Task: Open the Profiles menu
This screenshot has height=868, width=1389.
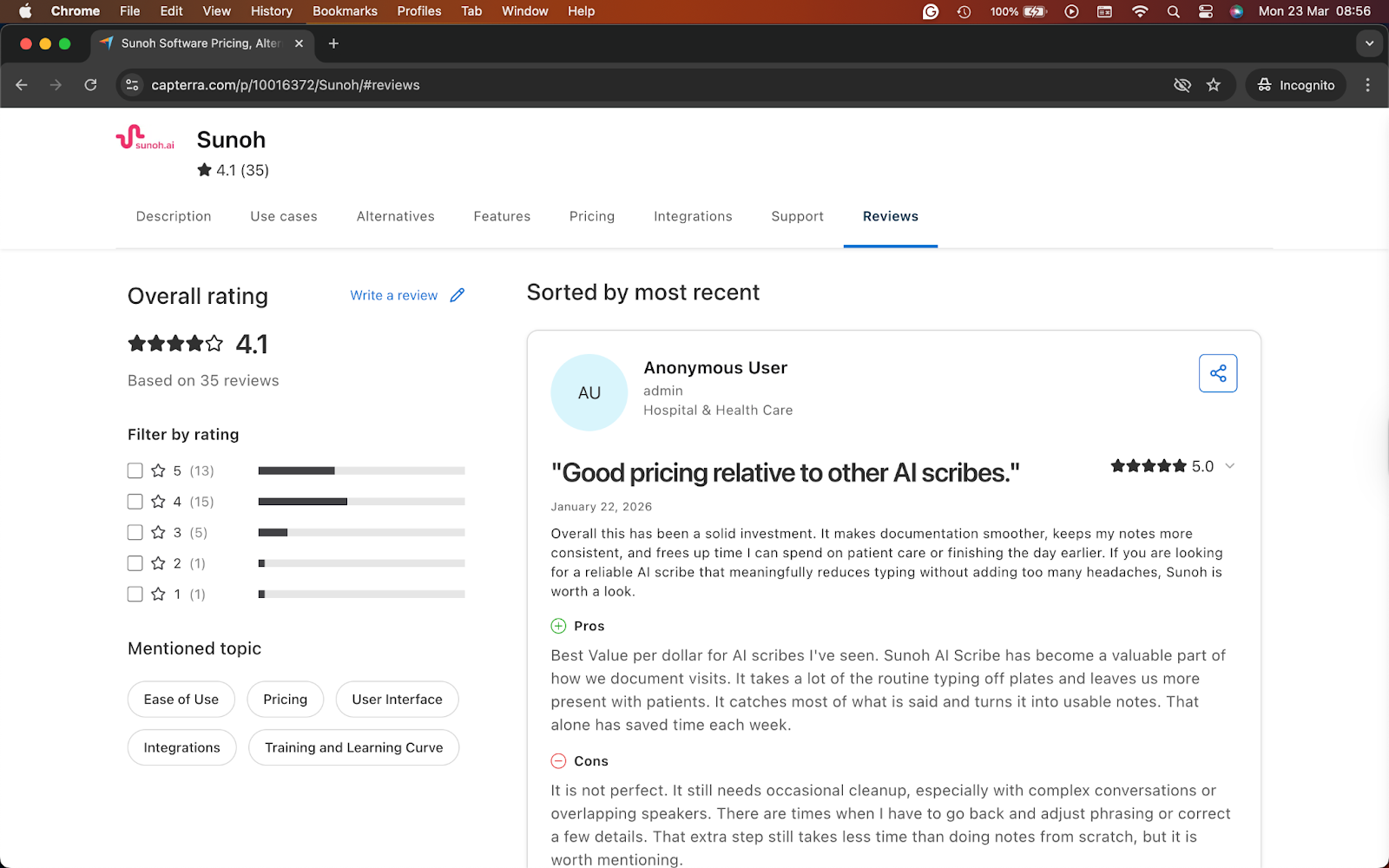Action: point(419,11)
